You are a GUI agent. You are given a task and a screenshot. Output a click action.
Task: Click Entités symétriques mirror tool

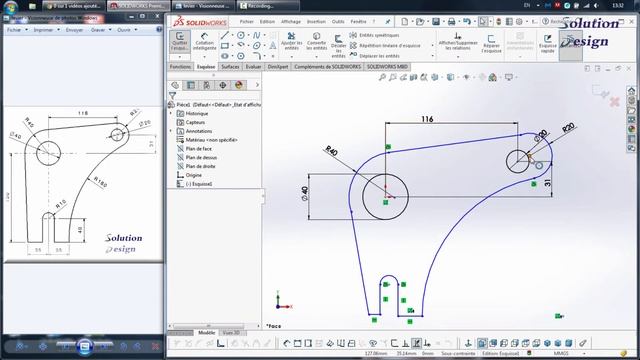pyautogui.click(x=374, y=35)
